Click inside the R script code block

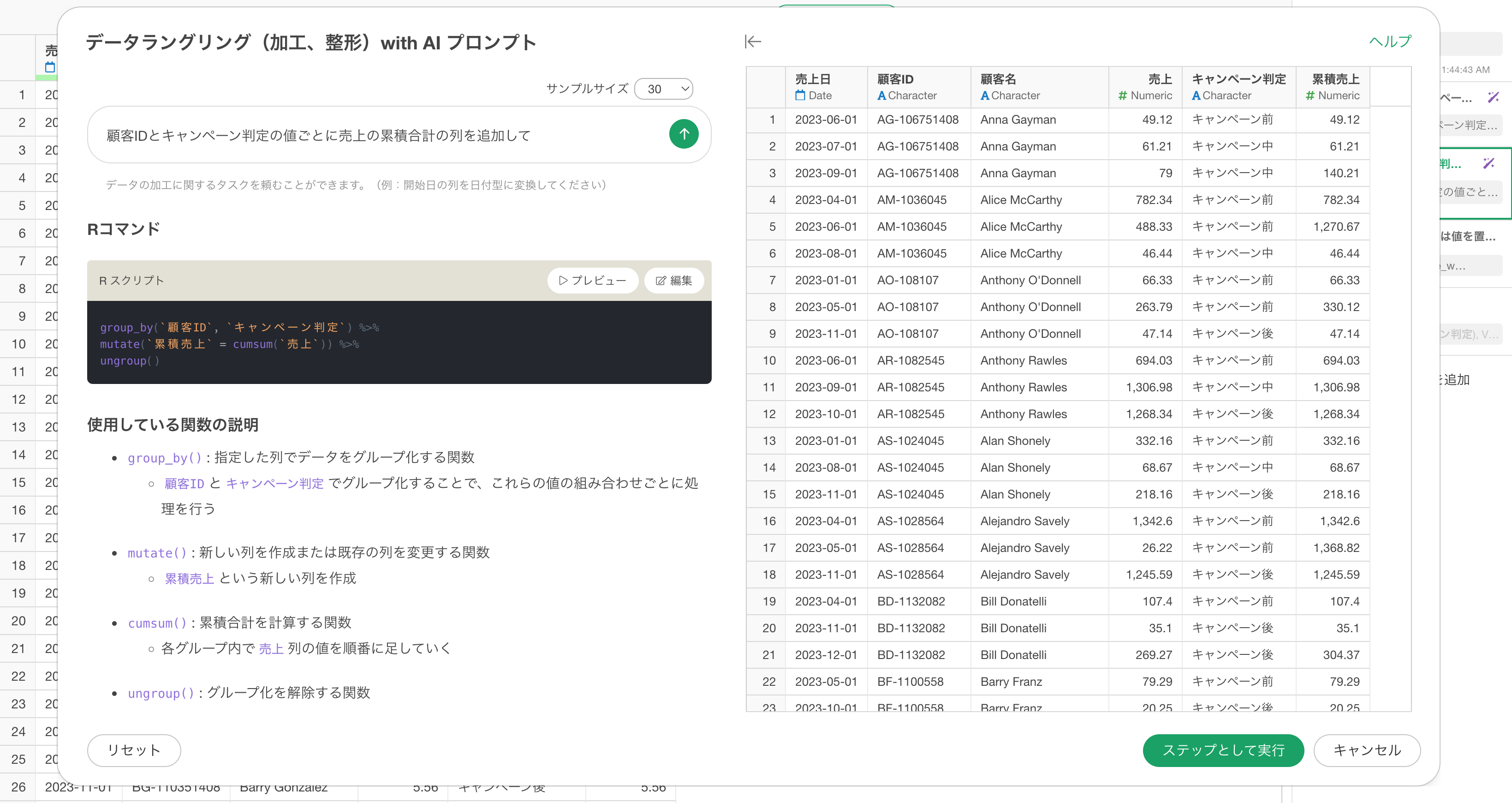point(399,343)
